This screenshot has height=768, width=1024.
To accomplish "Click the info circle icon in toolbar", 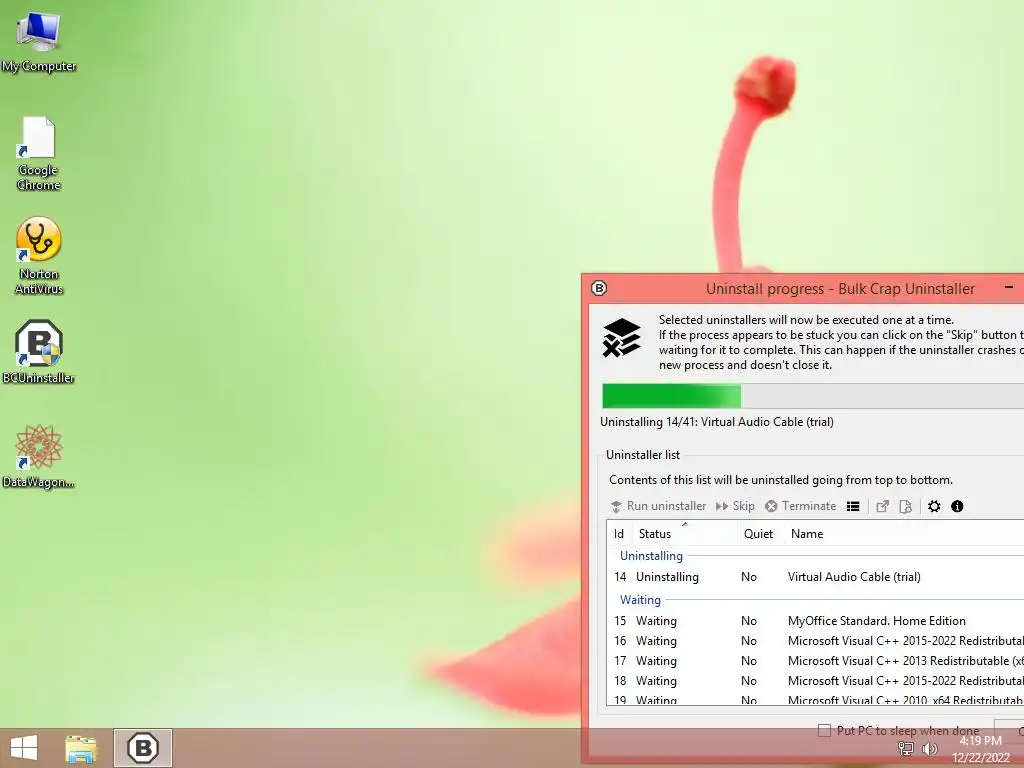I will [957, 506].
